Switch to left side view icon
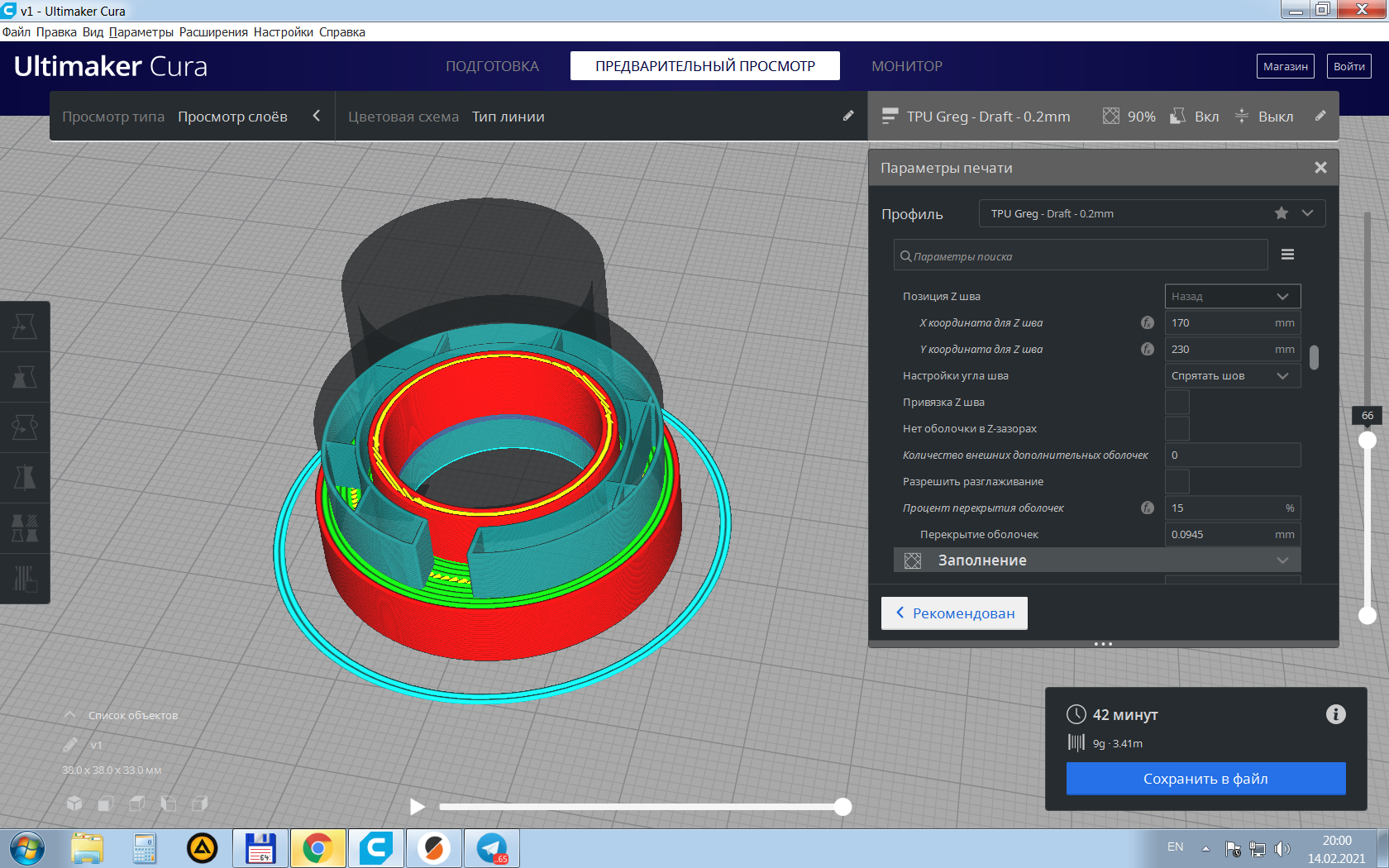Viewport: 1389px width, 868px height. tap(169, 803)
